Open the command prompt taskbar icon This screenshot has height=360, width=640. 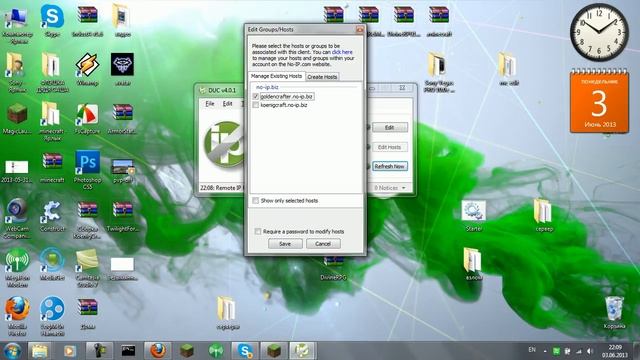[128, 351]
